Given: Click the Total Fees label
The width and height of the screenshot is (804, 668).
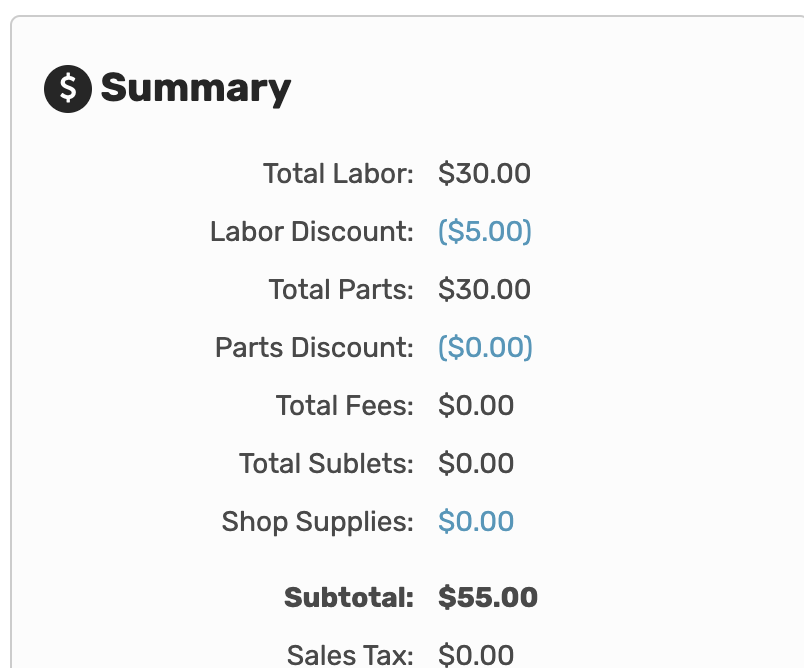Looking at the screenshot, I should 345,405.
